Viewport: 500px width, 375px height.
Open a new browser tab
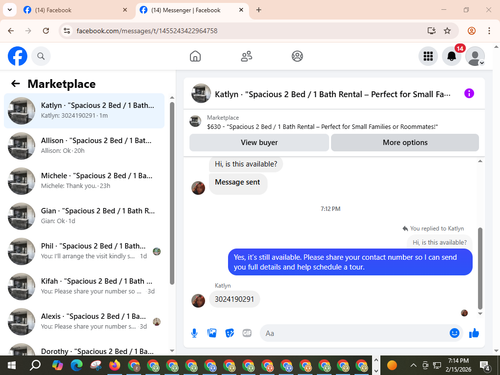tap(259, 10)
